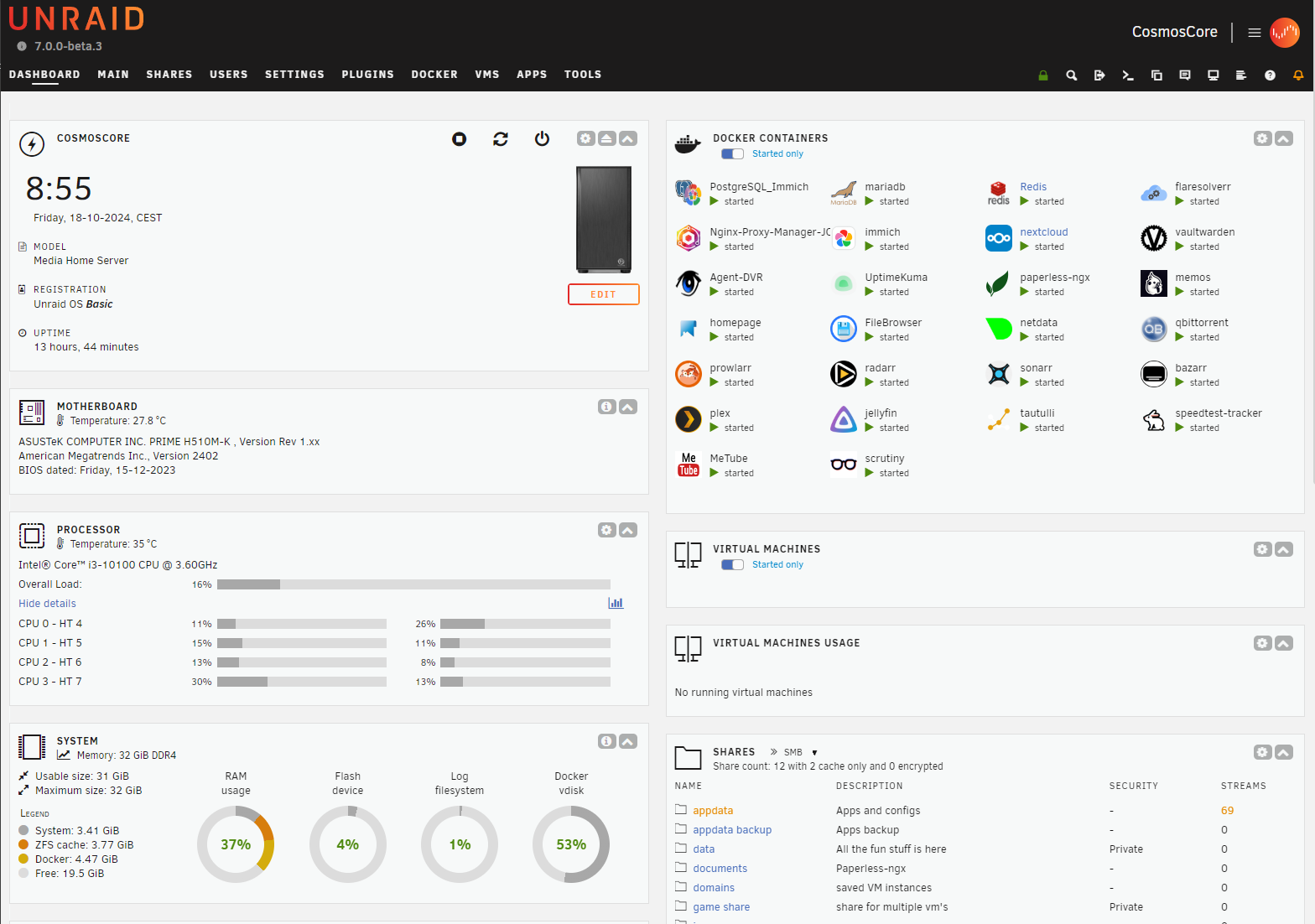
Task: Collapse the Processor tile
Action: point(628,530)
